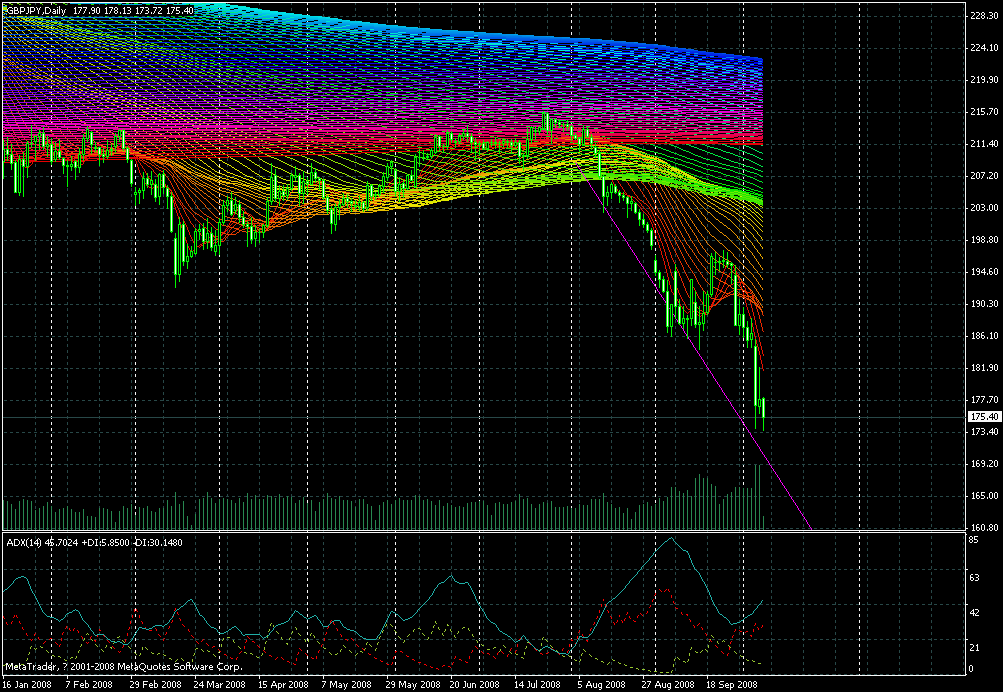Click the 16 Jan 2008 date label
This screenshot has height=692, width=1003.
pos(26,684)
